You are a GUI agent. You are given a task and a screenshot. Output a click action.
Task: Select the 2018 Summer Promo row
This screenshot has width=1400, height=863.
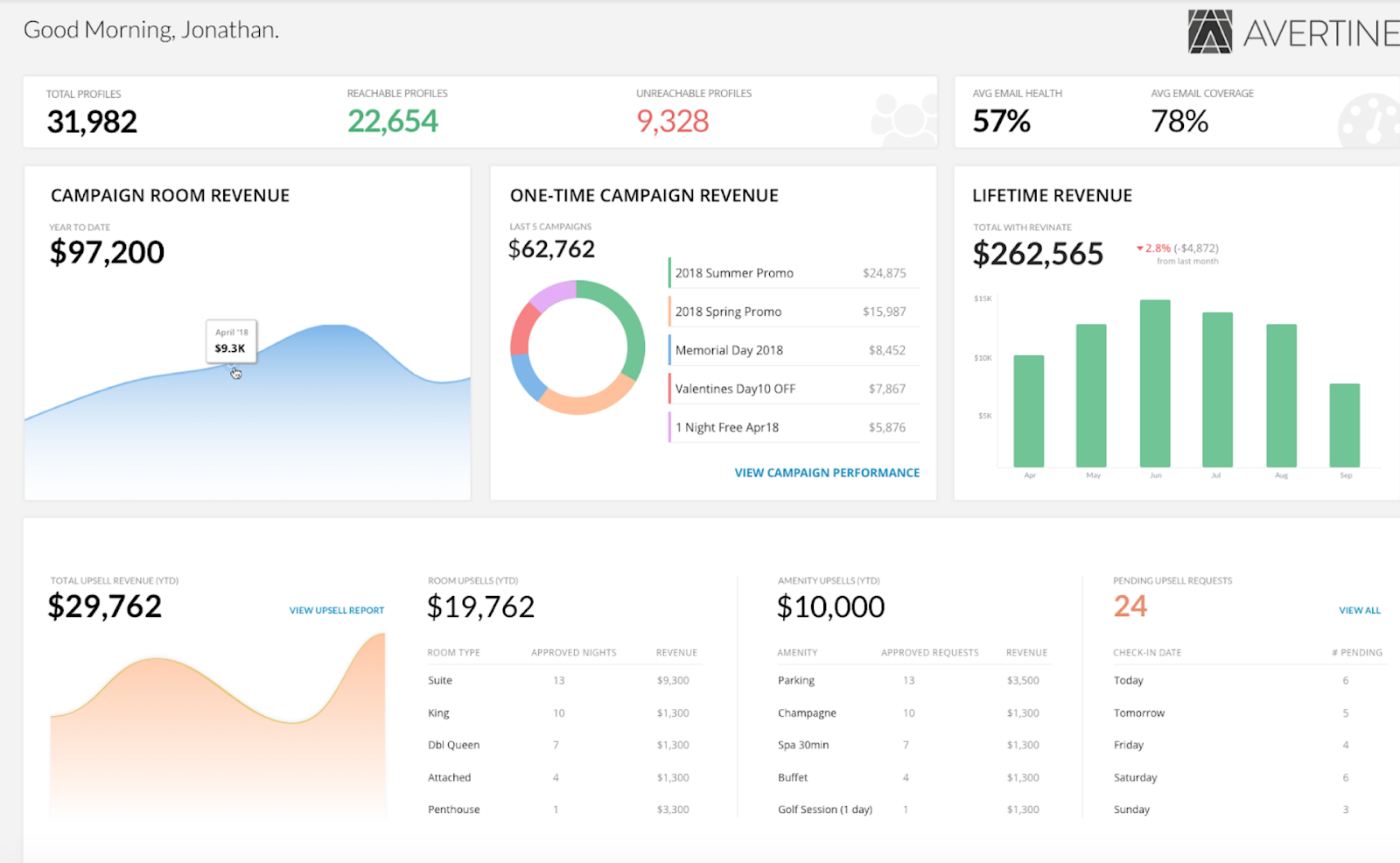[794, 273]
